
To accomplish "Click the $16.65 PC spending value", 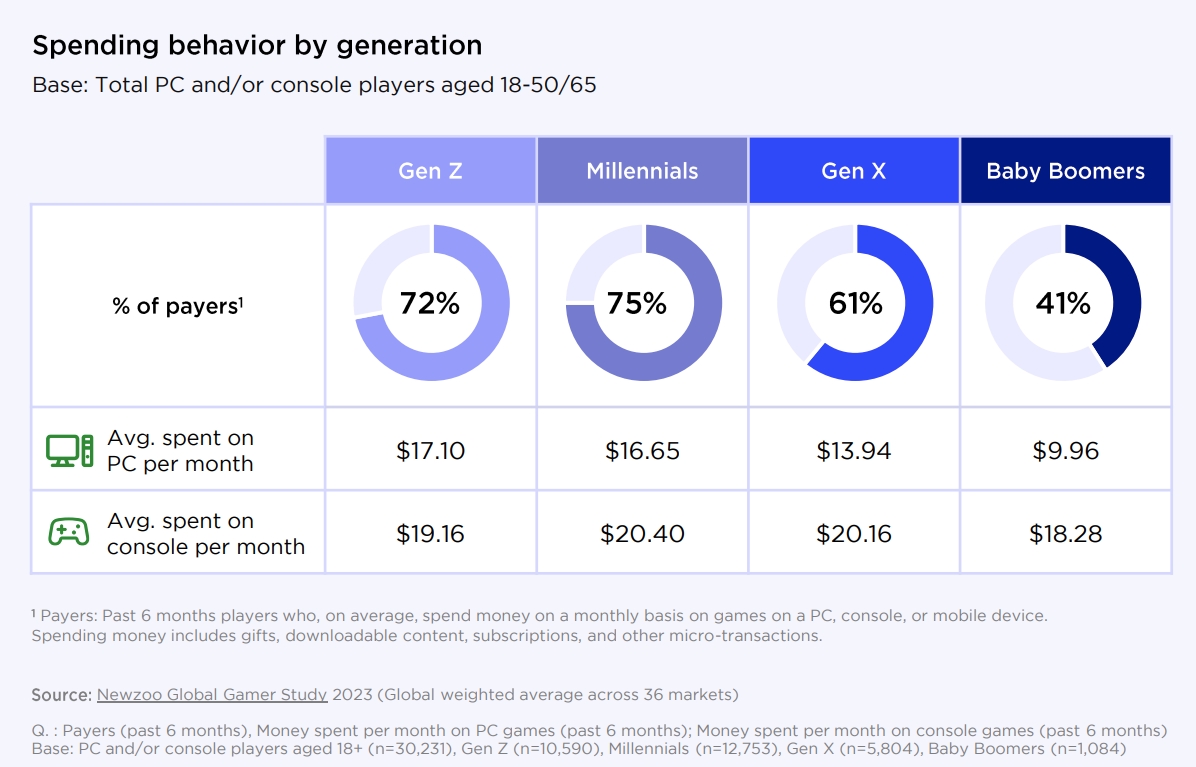I will [x=642, y=451].
